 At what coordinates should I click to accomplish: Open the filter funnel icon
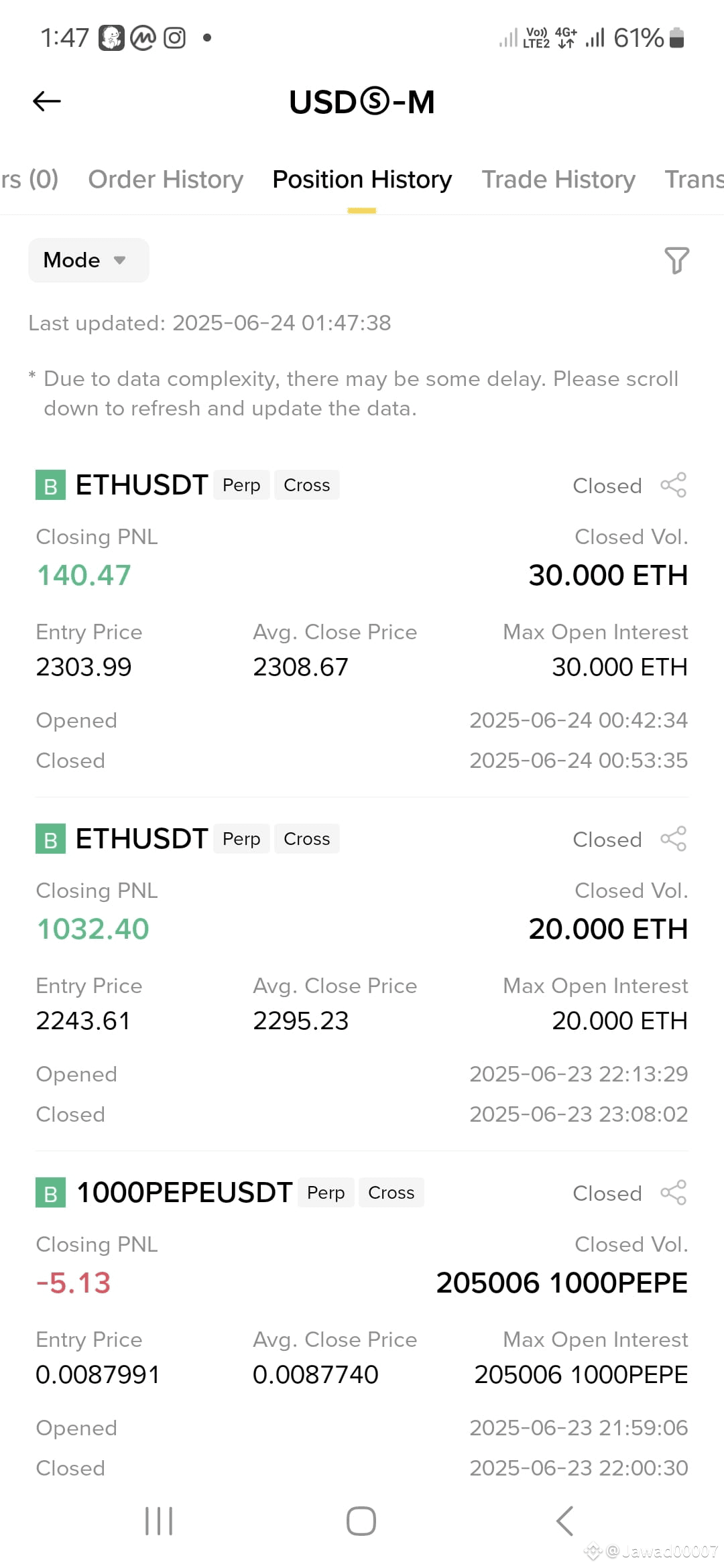676,261
